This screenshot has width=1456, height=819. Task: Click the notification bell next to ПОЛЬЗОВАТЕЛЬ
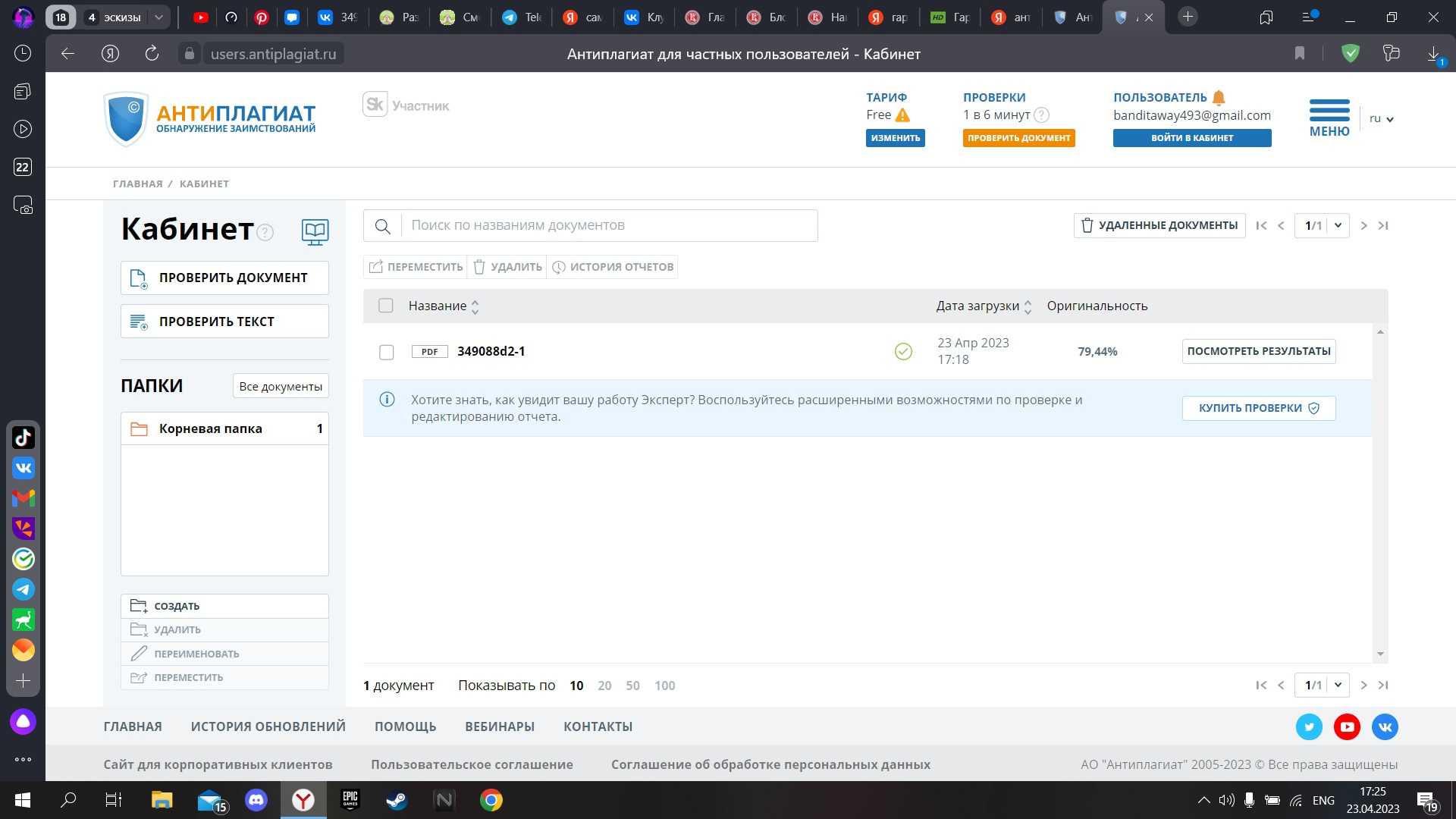tap(1219, 98)
